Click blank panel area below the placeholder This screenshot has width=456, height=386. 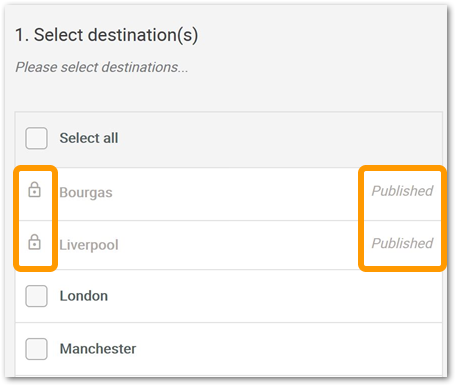[x=229, y=94]
